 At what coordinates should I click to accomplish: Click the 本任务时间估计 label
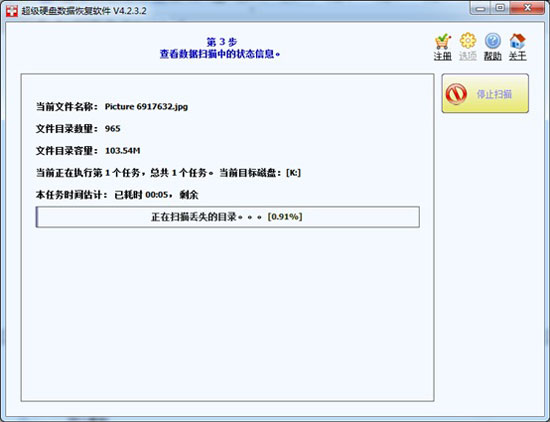click(72, 195)
